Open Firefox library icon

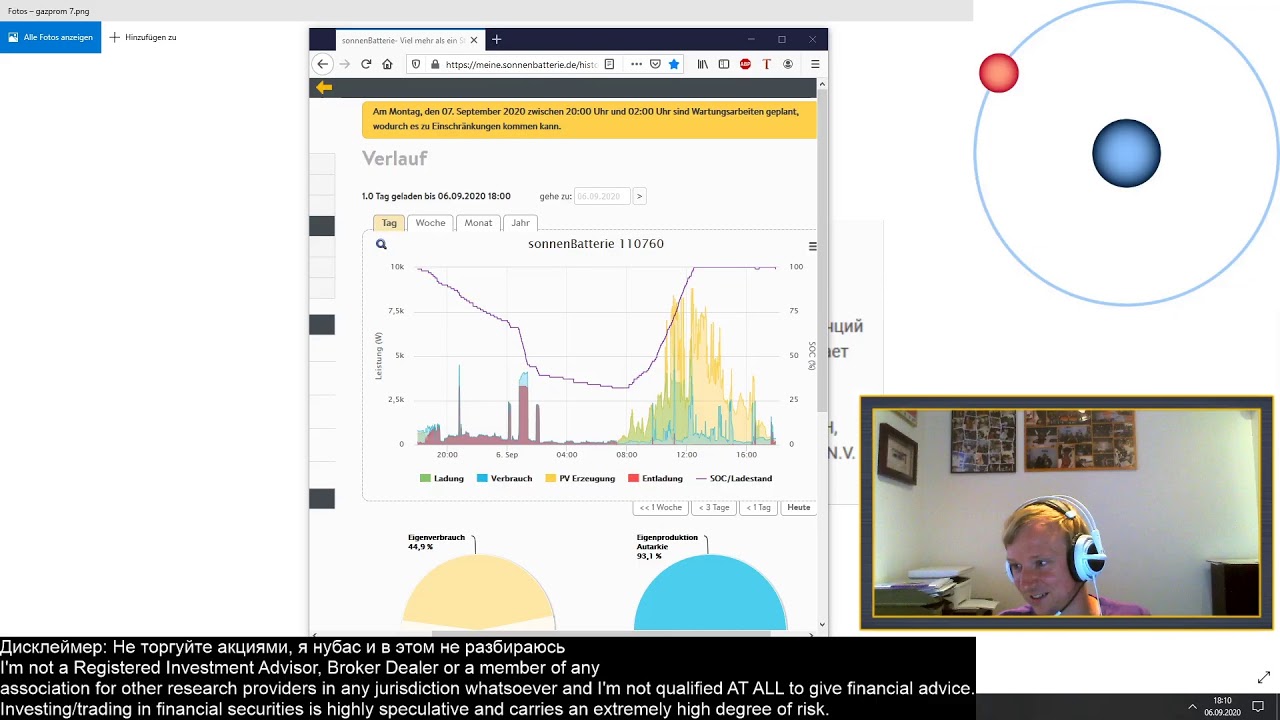(x=703, y=64)
